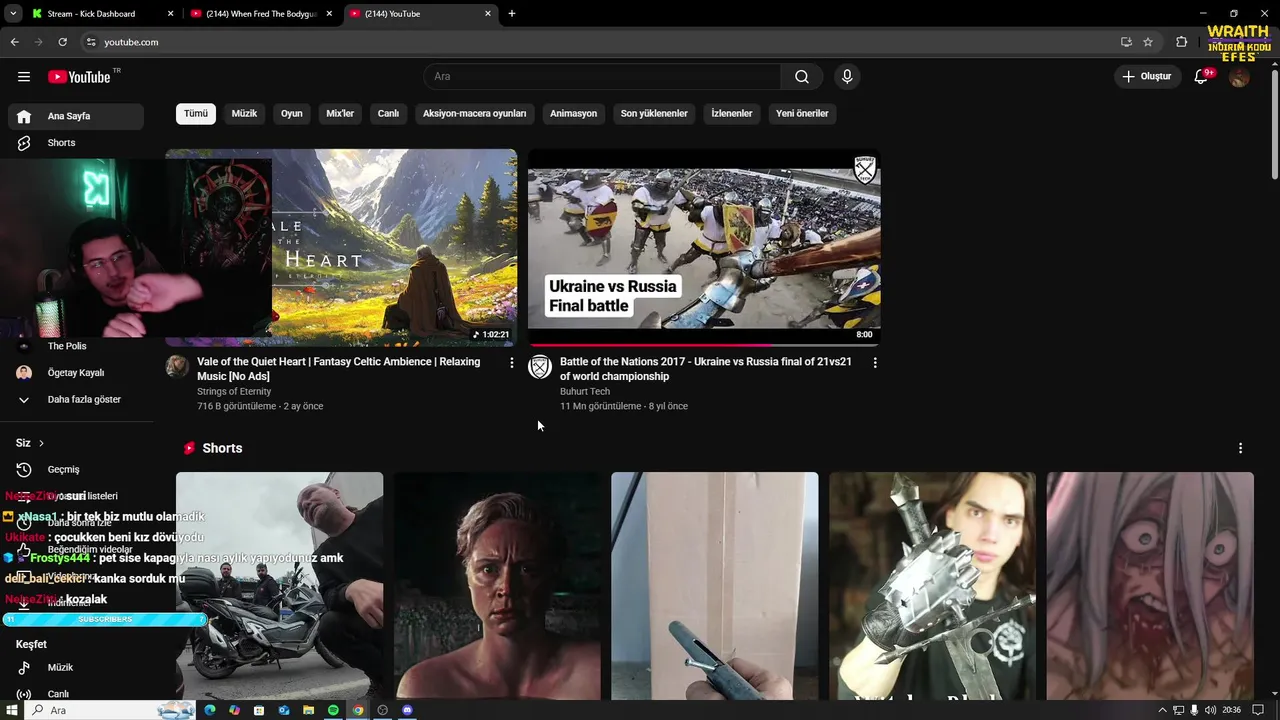Open Strings of Eternity channel name
Screen dimensions: 1280x720
click(234, 392)
